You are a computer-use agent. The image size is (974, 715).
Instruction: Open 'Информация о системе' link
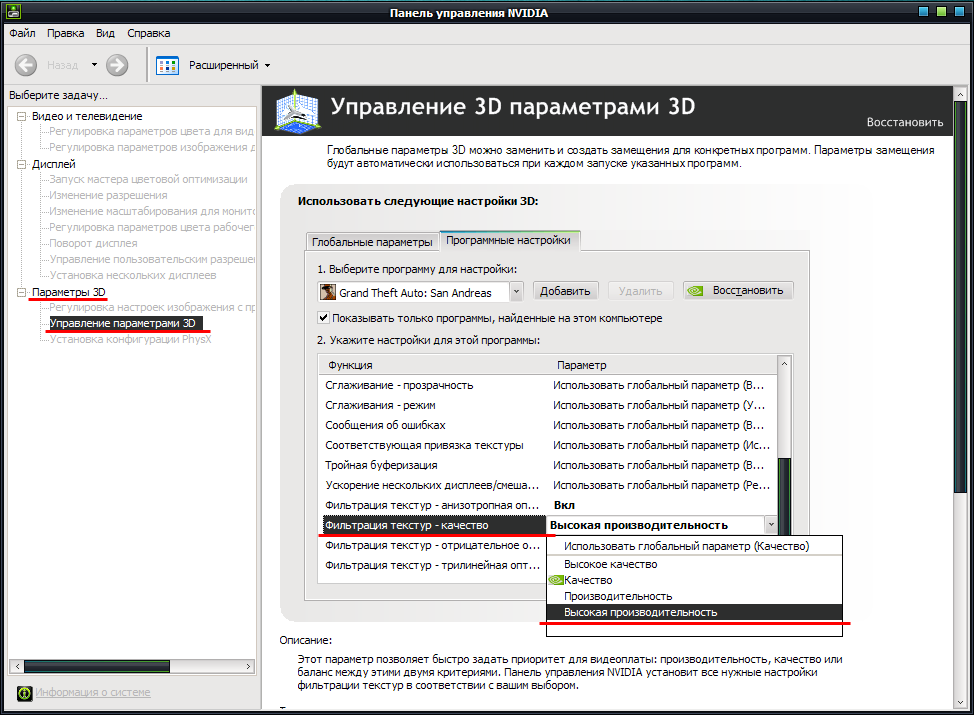93,692
